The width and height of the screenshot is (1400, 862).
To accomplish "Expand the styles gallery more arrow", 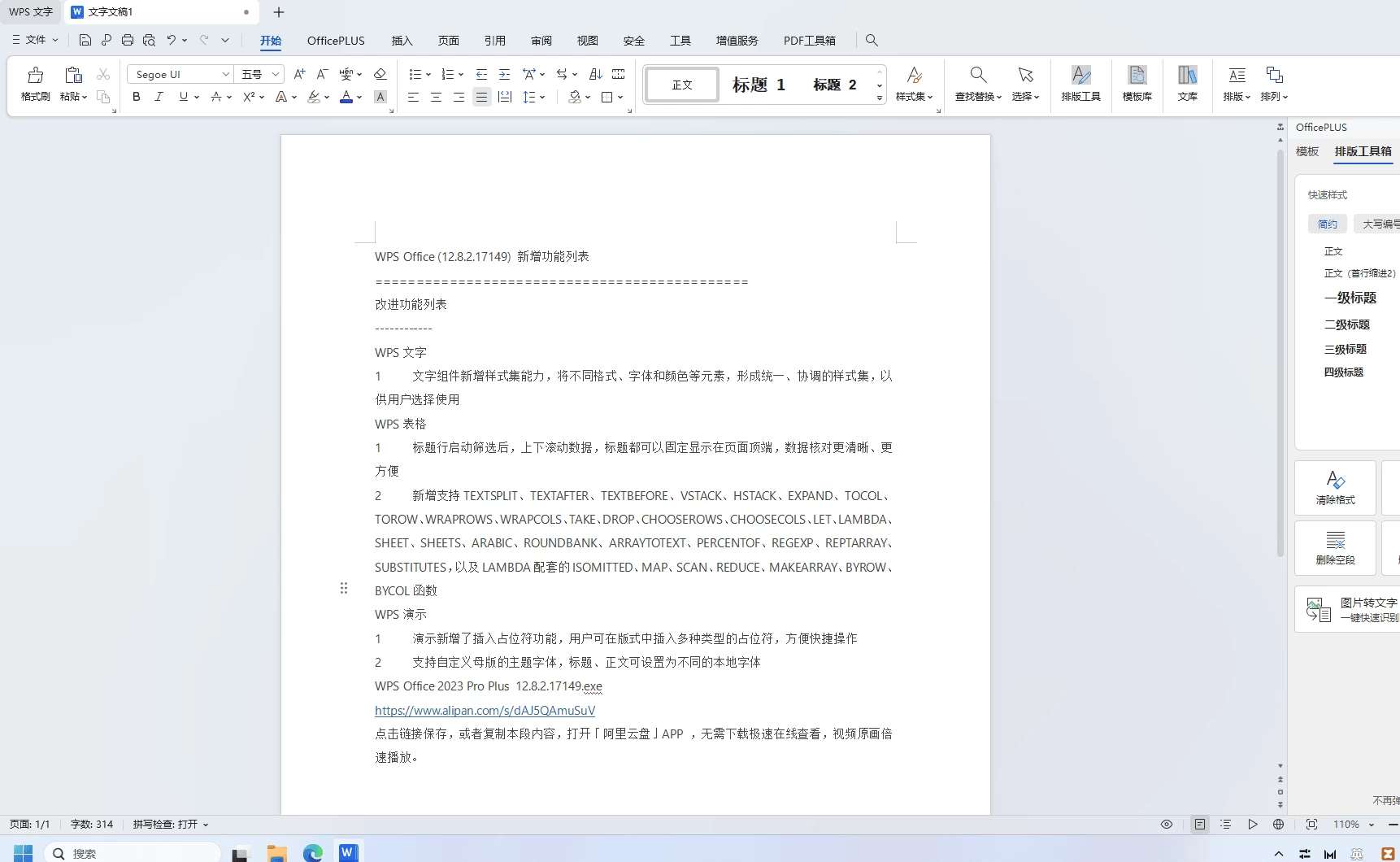I will click(x=879, y=98).
